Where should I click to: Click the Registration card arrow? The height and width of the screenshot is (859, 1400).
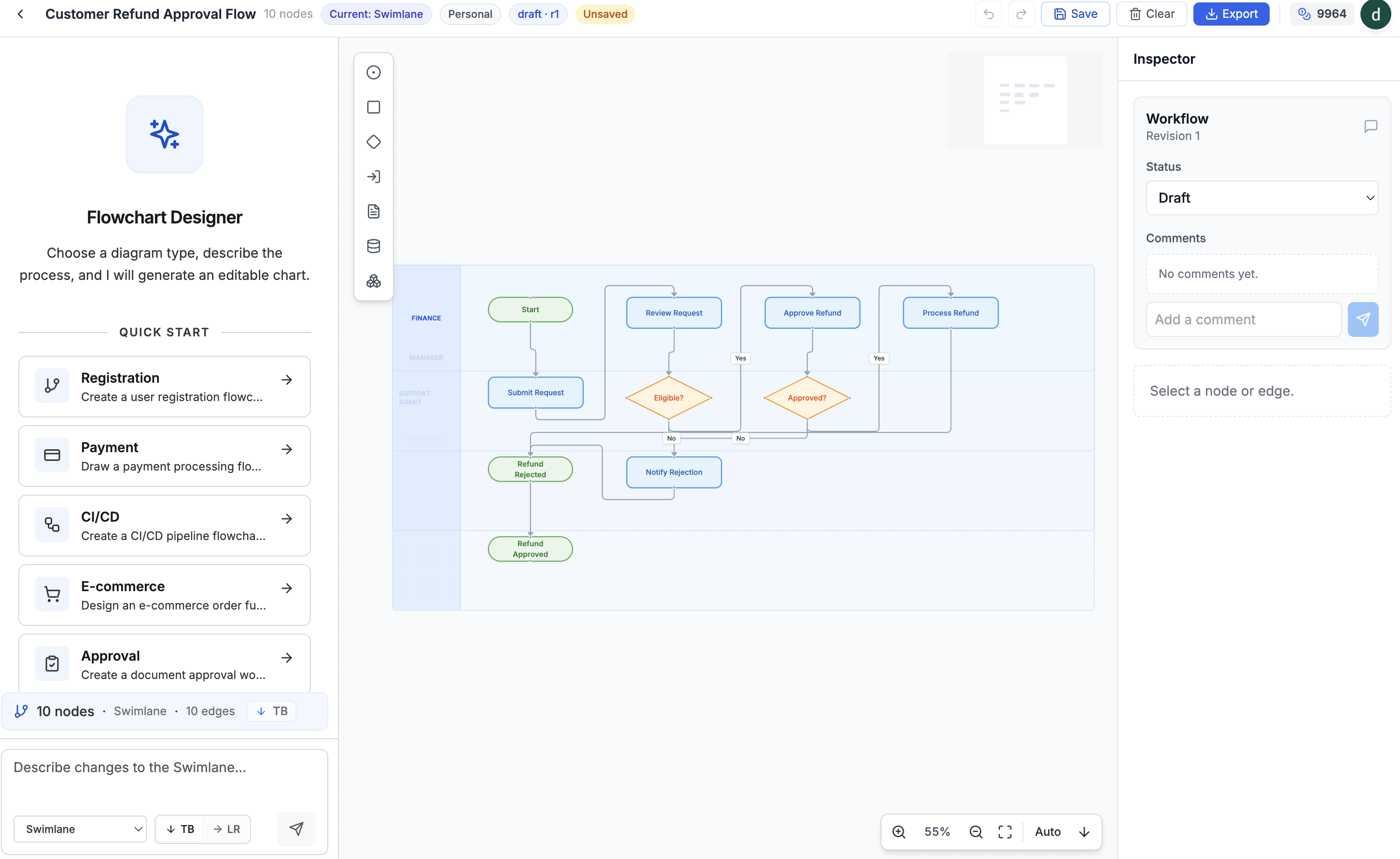click(287, 379)
